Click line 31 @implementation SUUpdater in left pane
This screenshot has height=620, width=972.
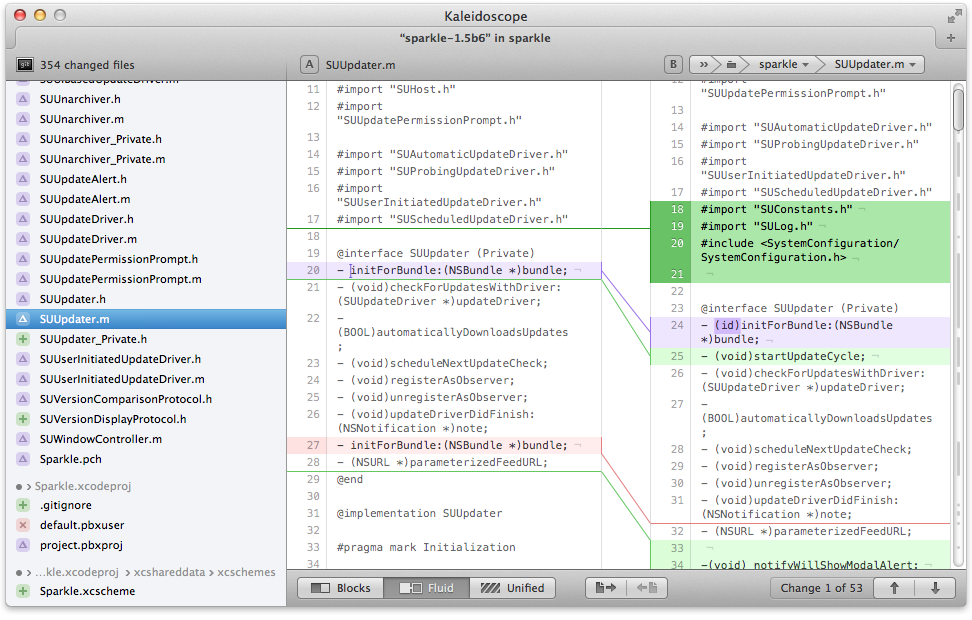click(419, 513)
